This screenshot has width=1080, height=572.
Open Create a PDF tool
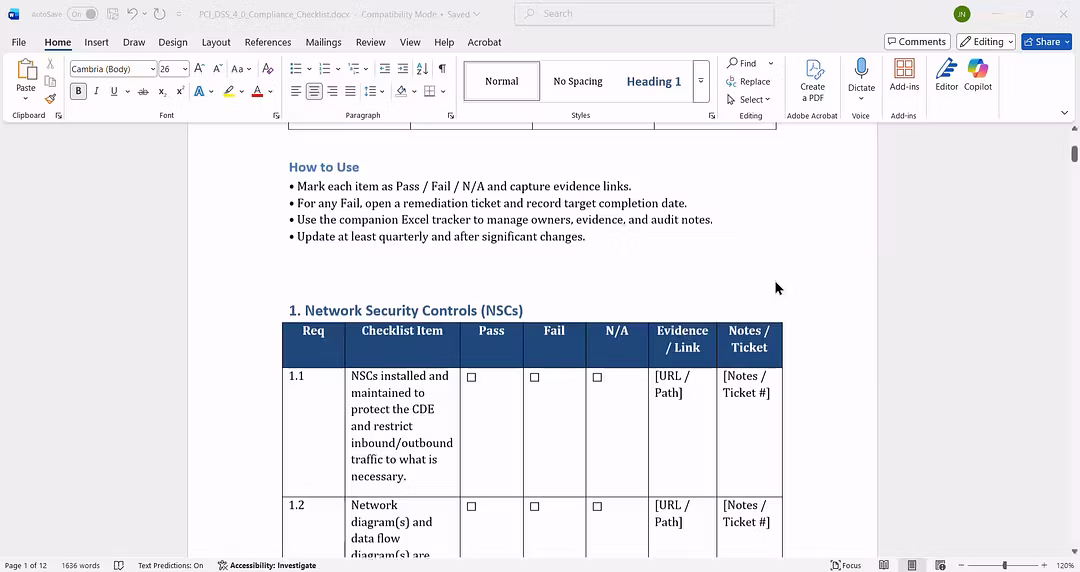813,81
